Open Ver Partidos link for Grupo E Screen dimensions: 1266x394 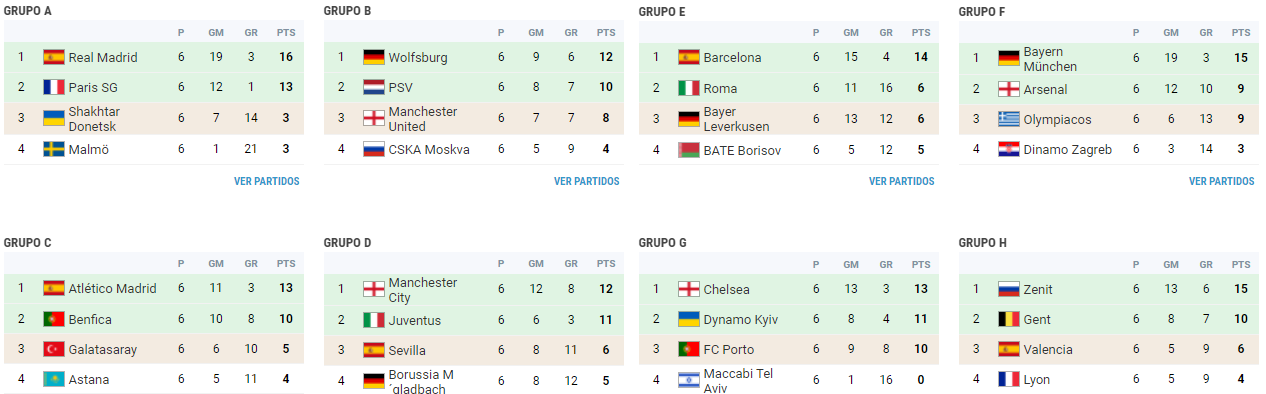pos(902,182)
